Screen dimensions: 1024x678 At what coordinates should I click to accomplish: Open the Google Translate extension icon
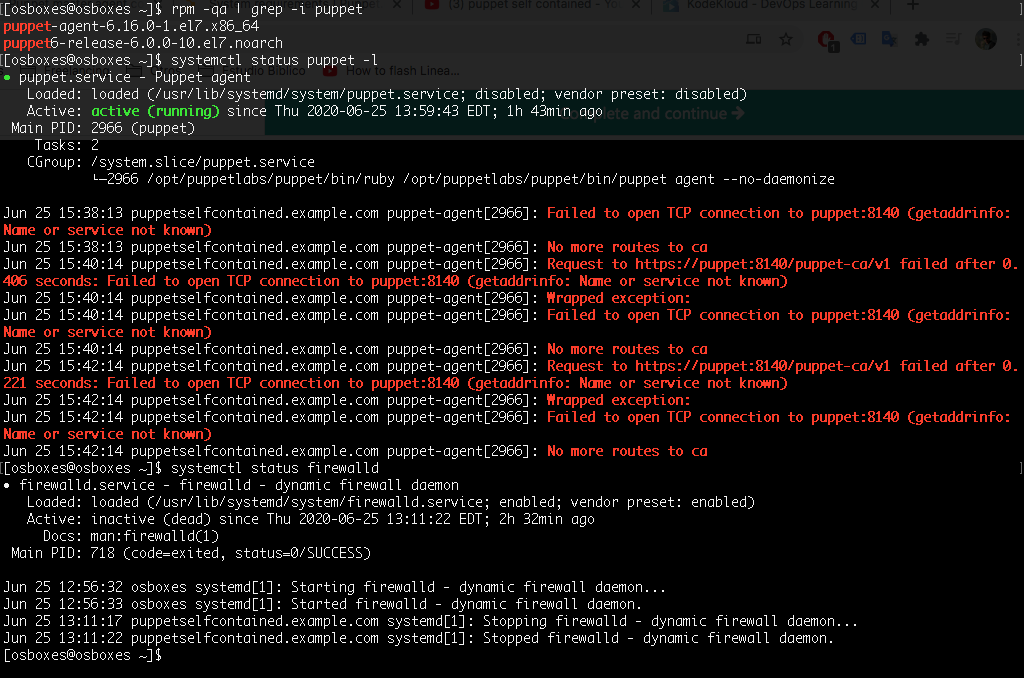pyautogui.click(x=889, y=40)
